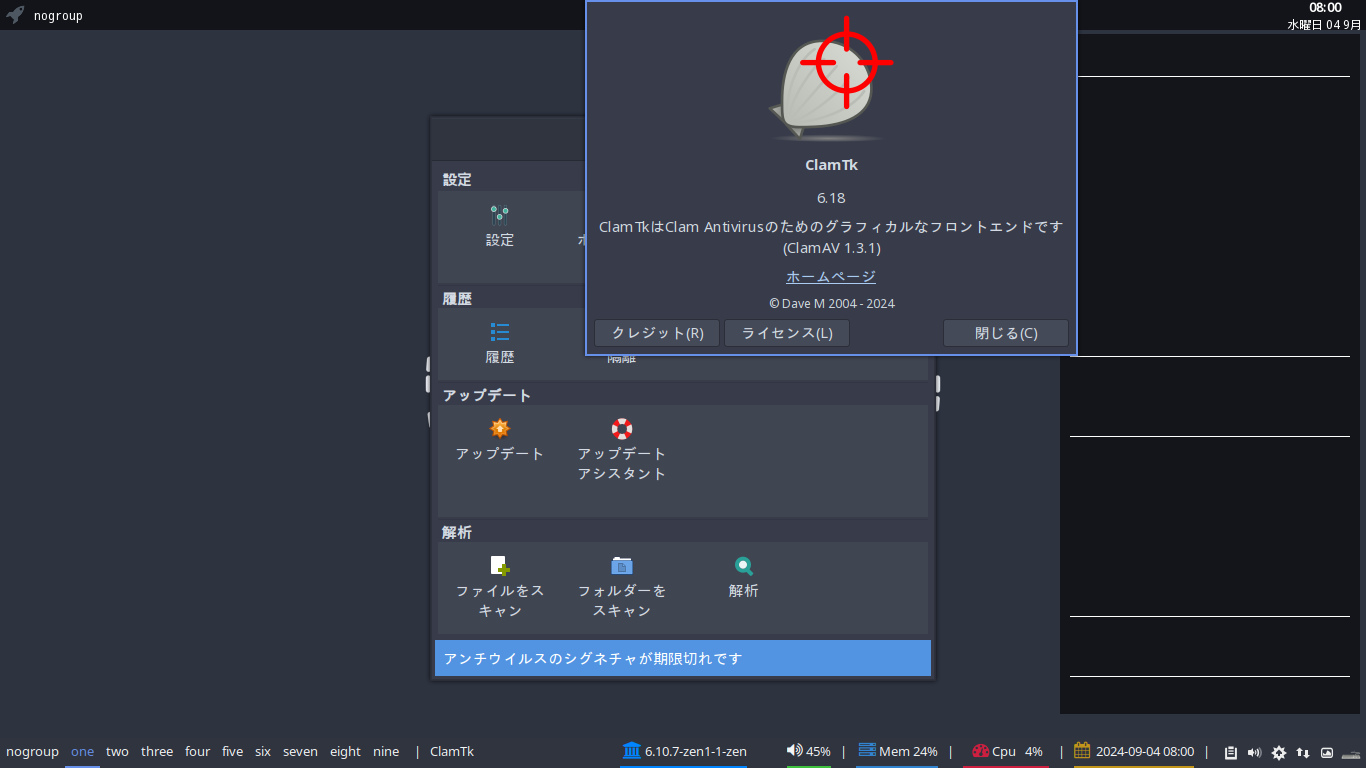Switch to workspace seven
This screenshot has height=768, width=1366.
click(x=300, y=751)
